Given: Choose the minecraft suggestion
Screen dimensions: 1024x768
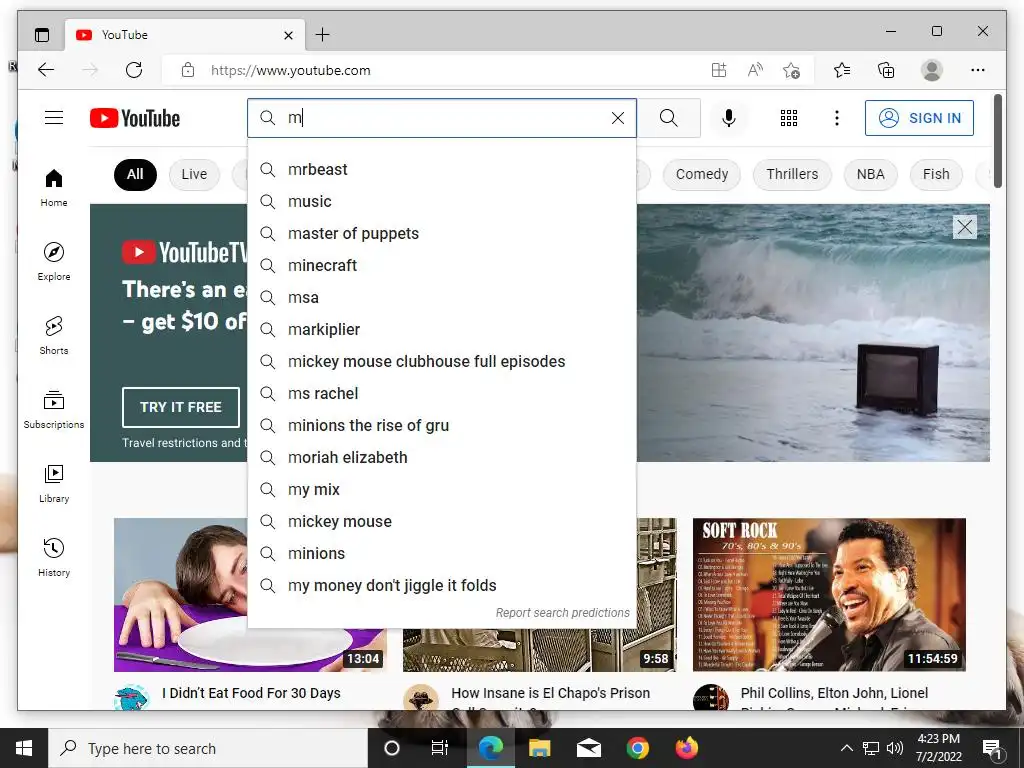Looking at the screenshot, I should 442,265.
